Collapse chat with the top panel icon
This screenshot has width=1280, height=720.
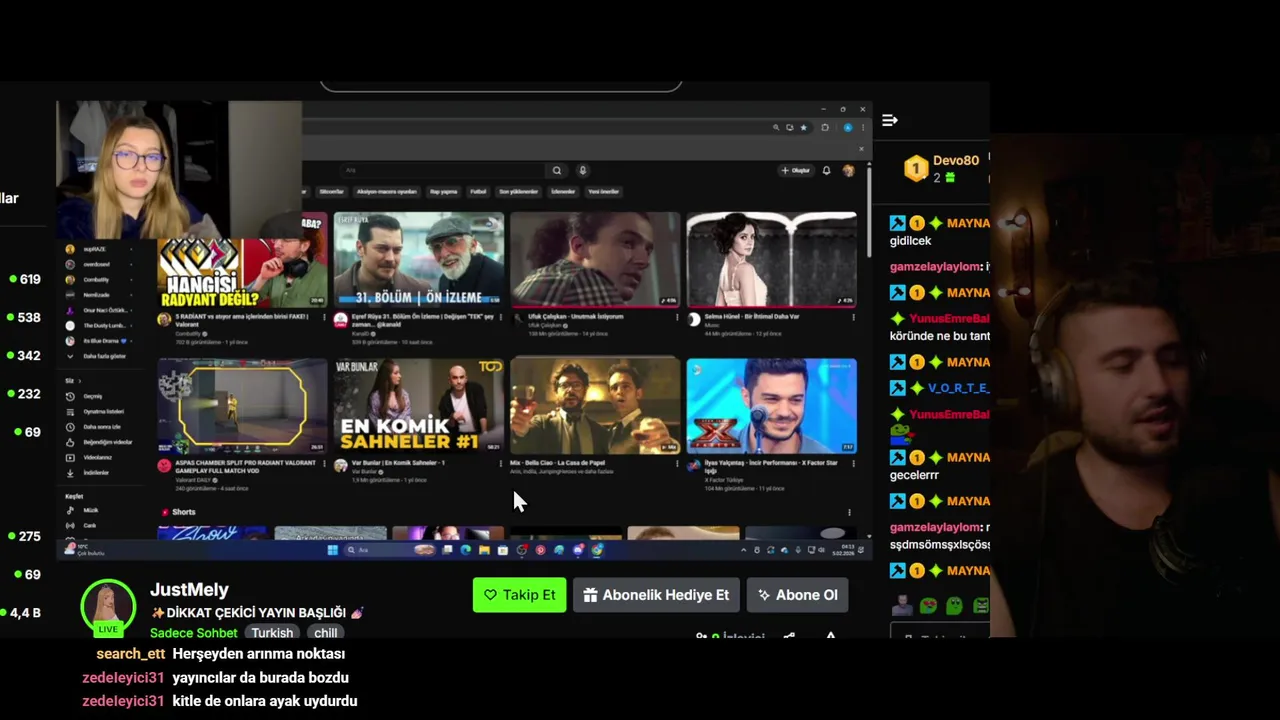coord(890,120)
